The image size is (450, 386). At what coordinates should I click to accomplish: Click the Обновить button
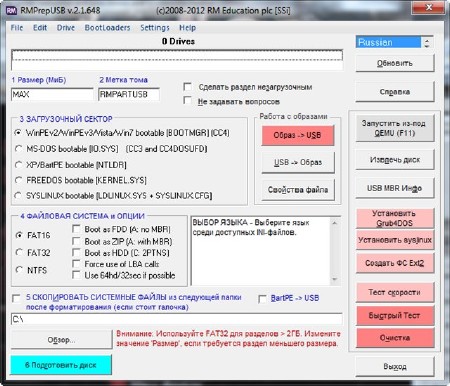tap(395, 63)
